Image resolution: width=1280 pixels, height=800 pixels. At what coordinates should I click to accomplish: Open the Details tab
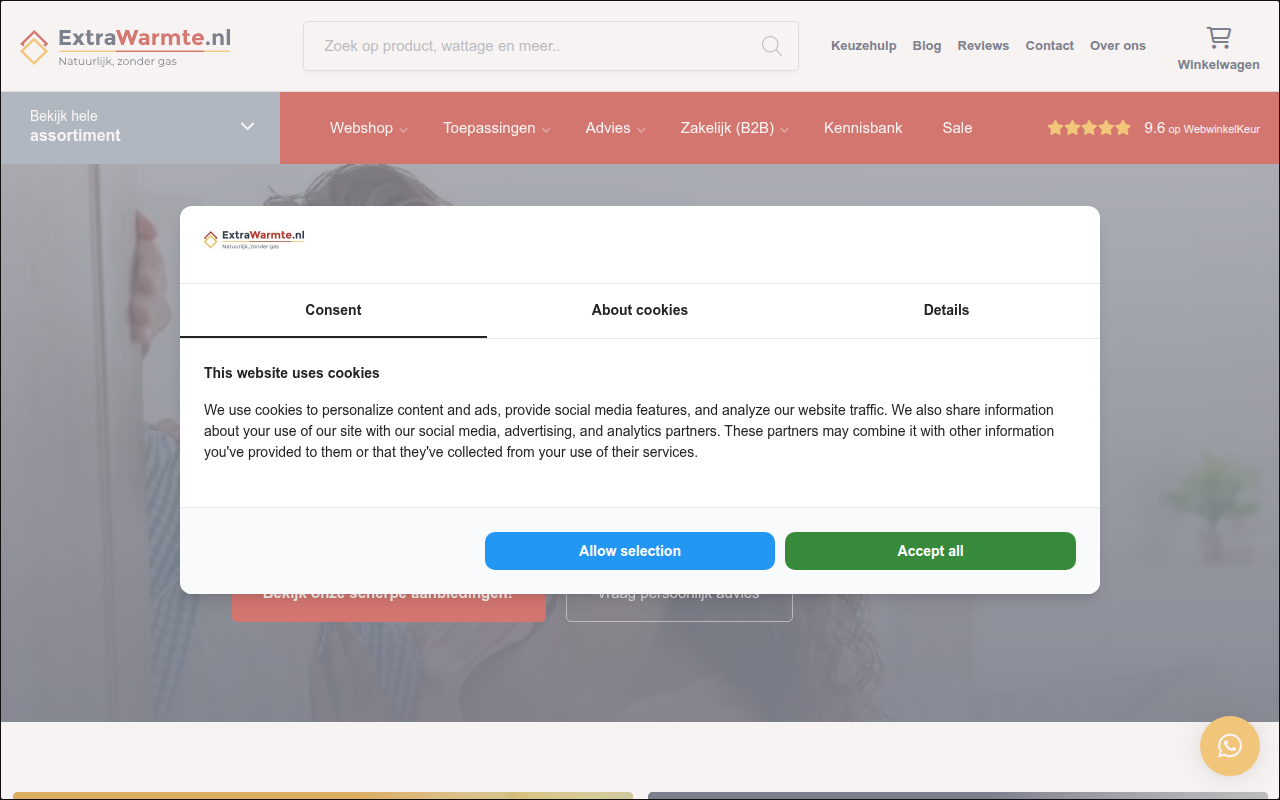point(946,311)
